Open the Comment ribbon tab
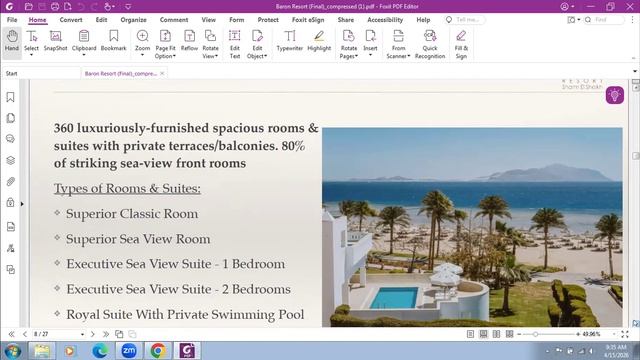640x360 pixels. coord(174,20)
